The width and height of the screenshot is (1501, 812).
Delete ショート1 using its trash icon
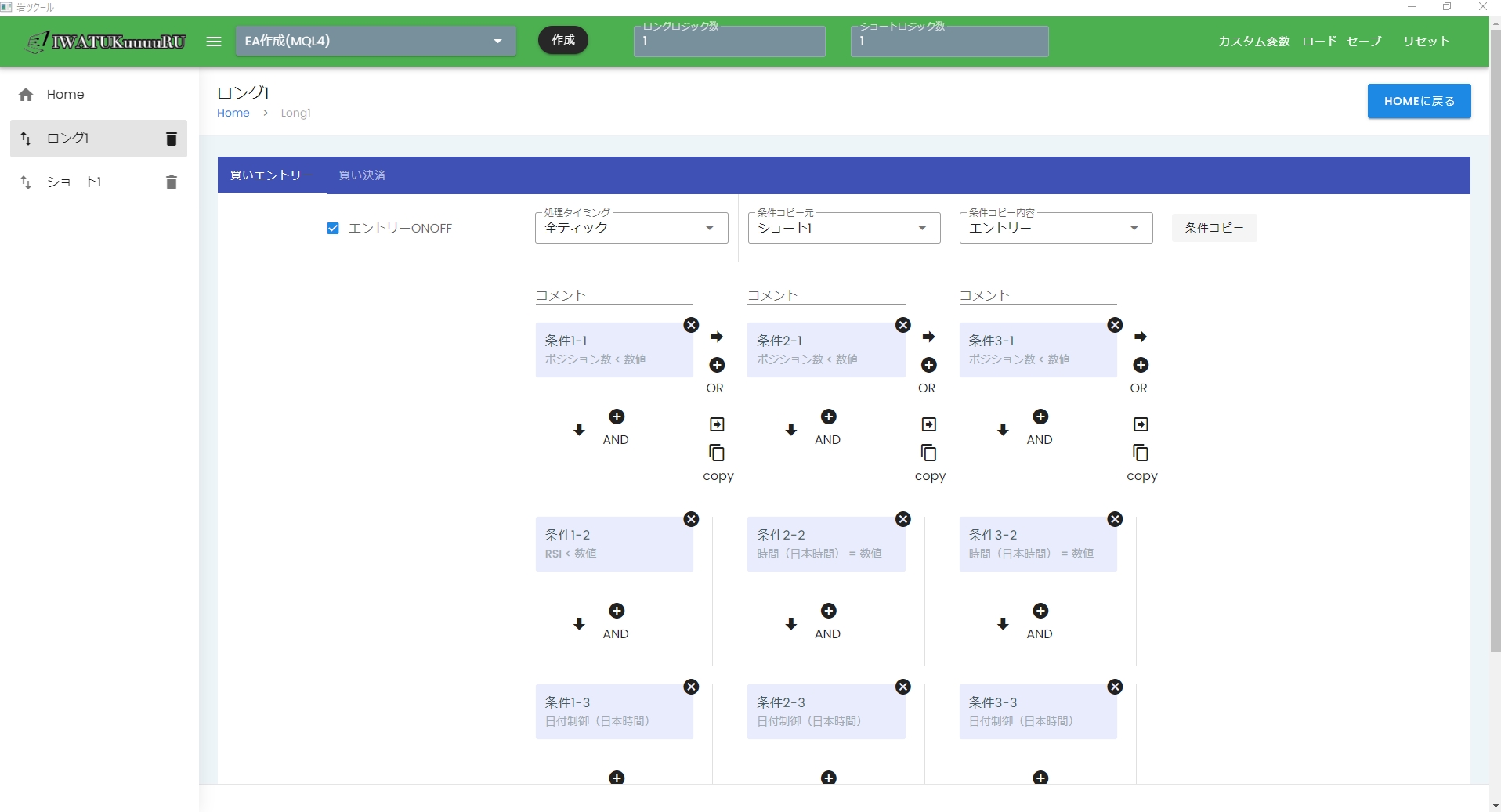point(172,182)
